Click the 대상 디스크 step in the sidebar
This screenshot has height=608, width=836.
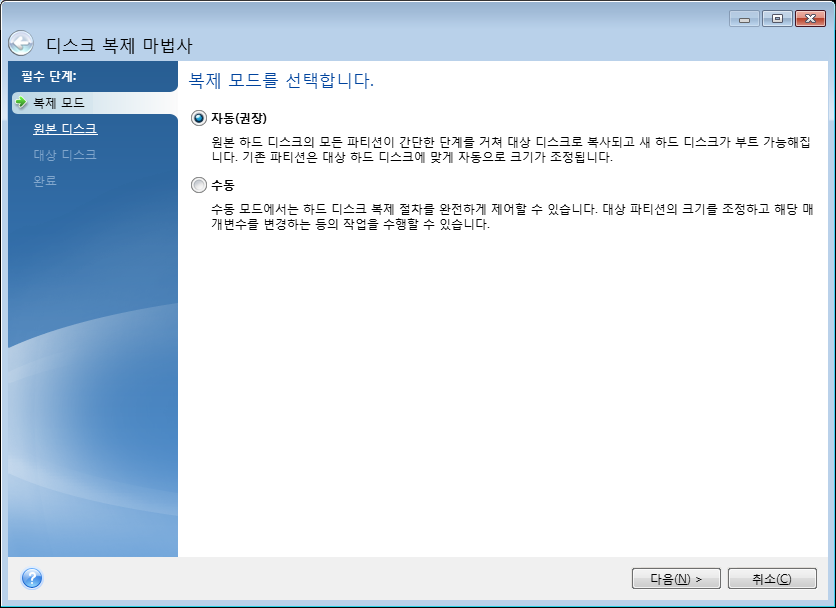pyautogui.click(x=65, y=155)
